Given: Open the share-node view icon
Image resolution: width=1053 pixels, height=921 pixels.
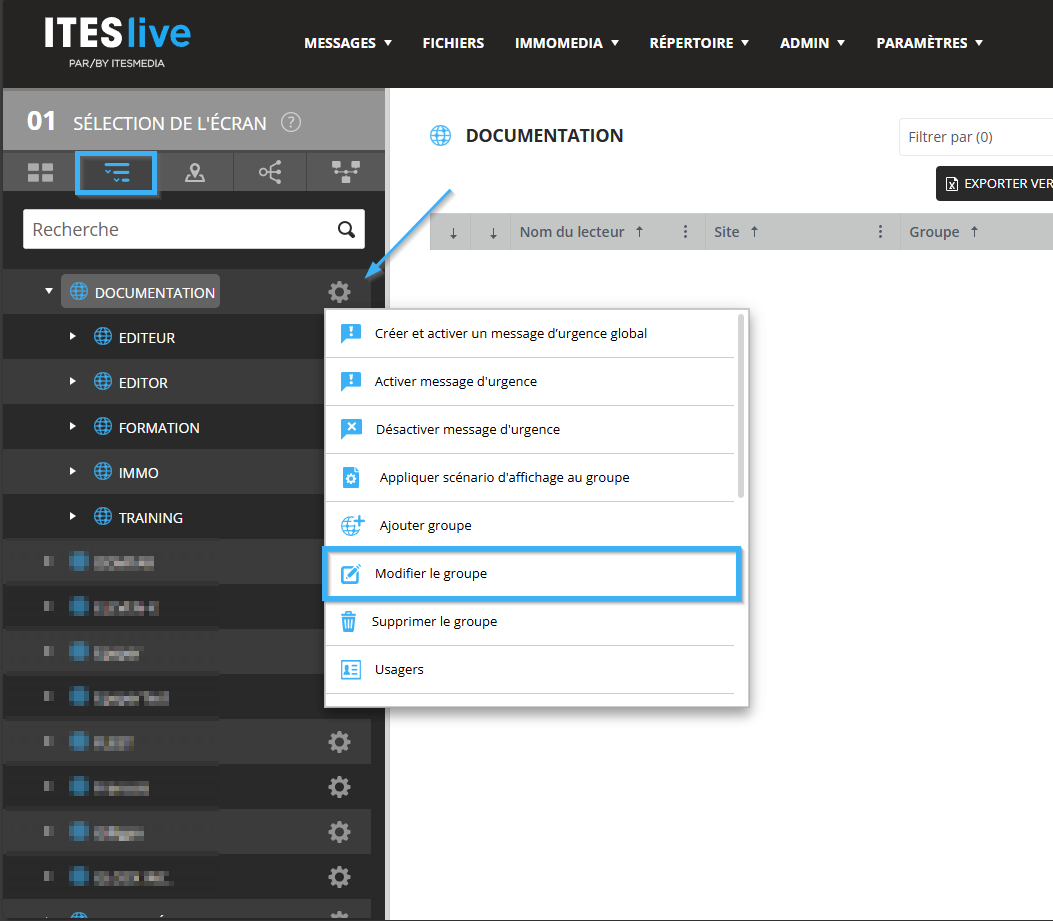Looking at the screenshot, I should [x=270, y=173].
